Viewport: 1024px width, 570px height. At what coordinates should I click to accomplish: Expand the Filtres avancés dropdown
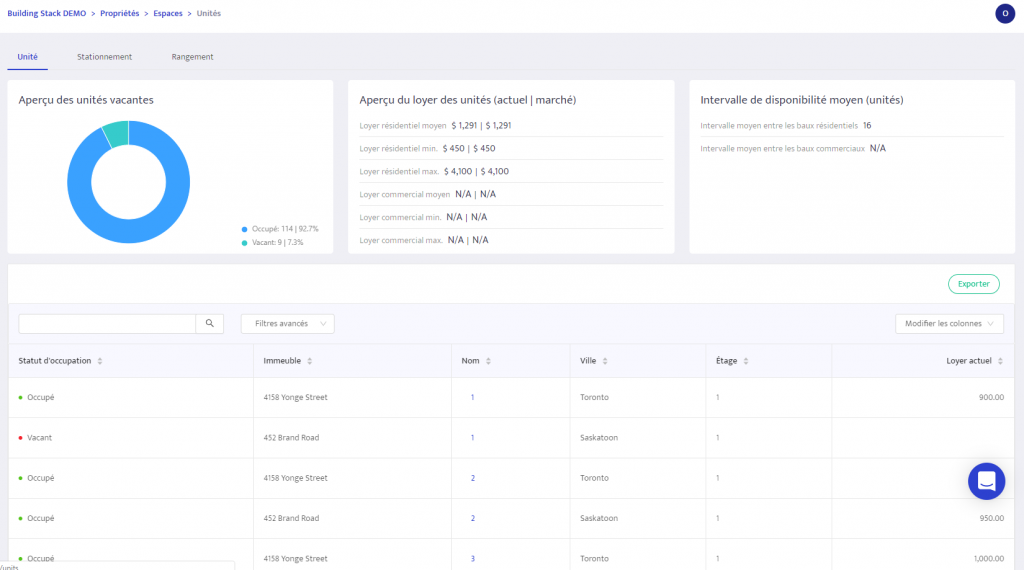287,323
